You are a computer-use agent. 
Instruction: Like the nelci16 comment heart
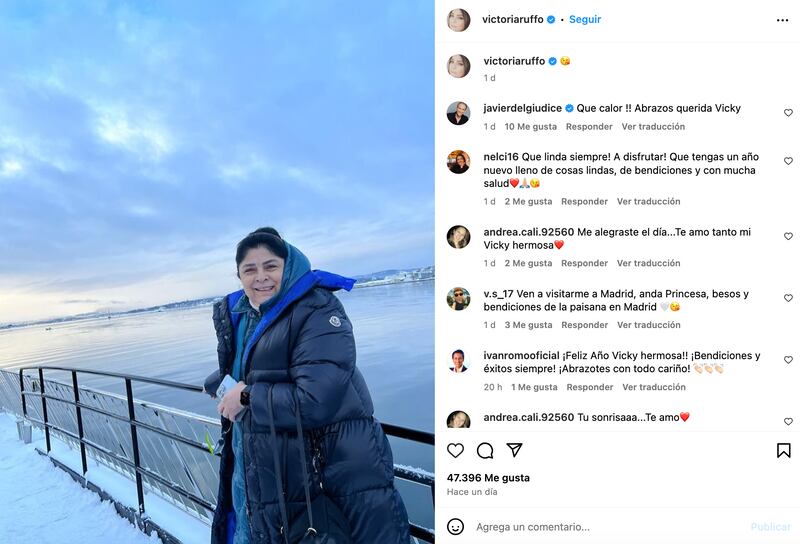click(788, 161)
